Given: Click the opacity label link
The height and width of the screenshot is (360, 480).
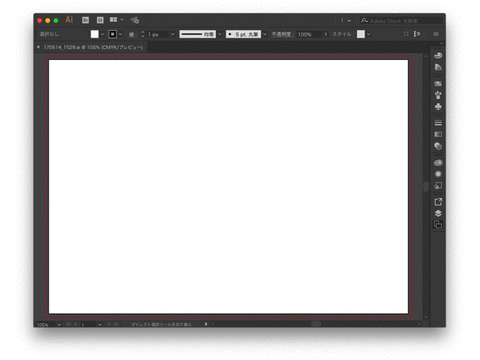Looking at the screenshot, I should tap(281, 34).
